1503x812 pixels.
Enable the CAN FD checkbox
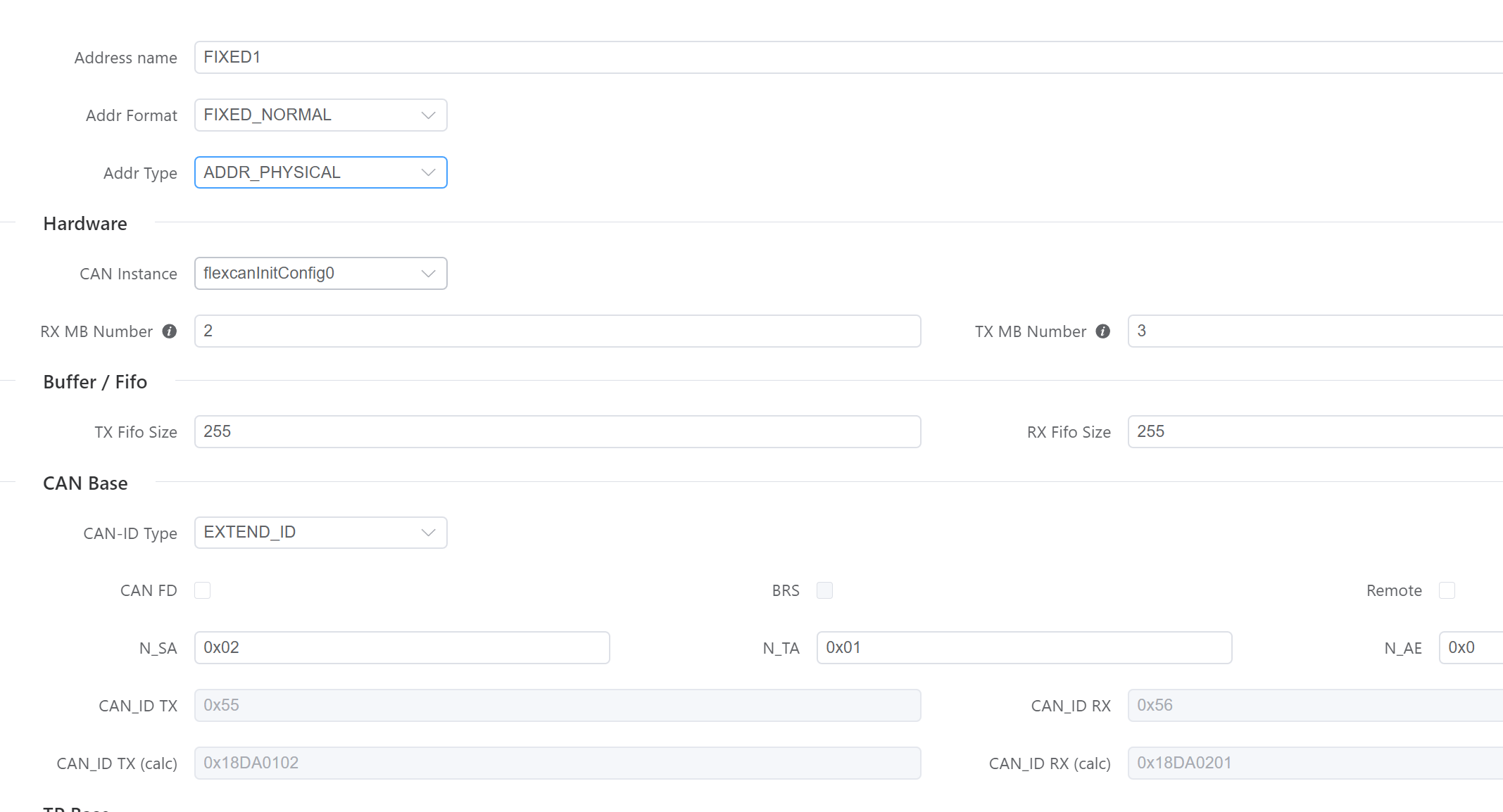tap(203, 590)
